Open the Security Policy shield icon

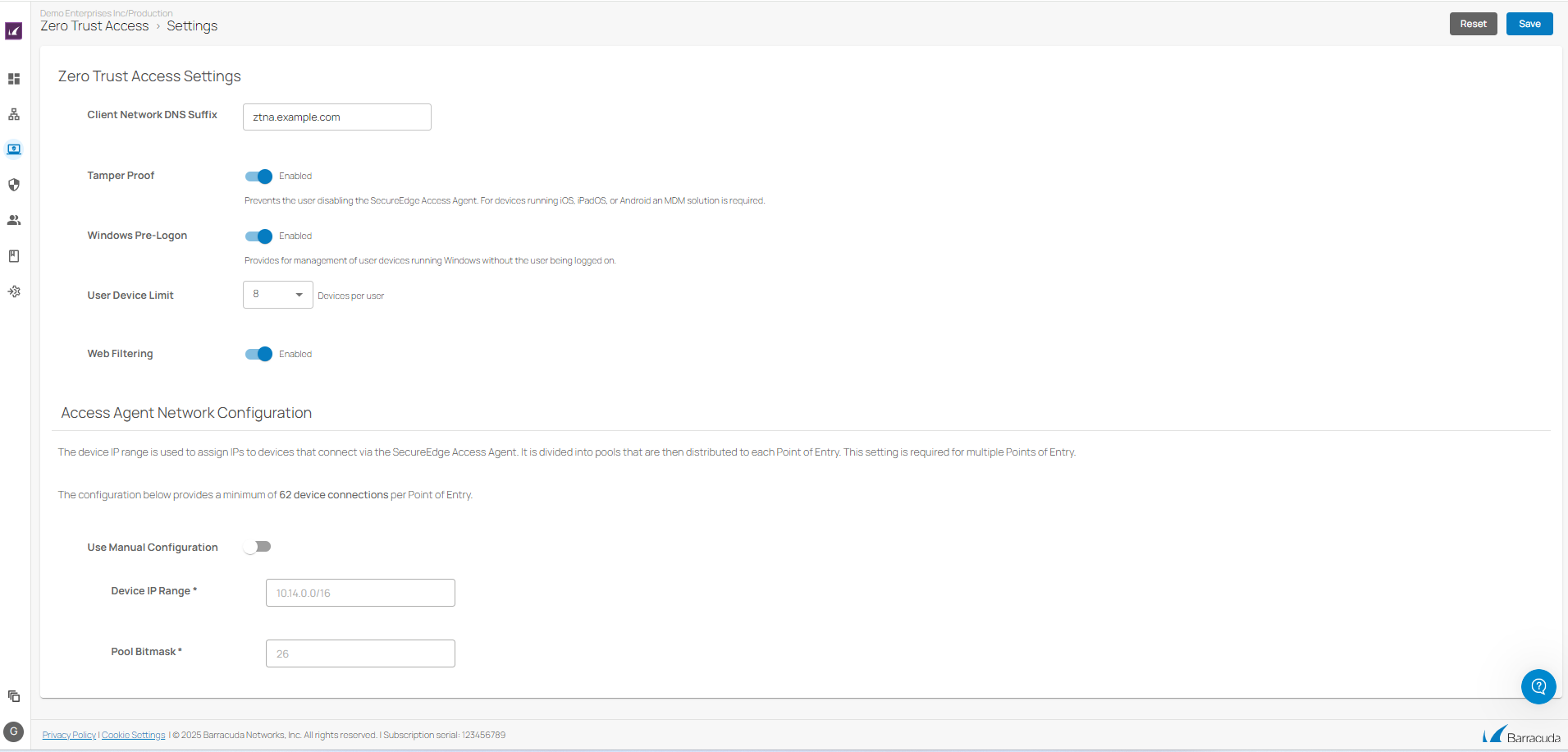click(14, 185)
